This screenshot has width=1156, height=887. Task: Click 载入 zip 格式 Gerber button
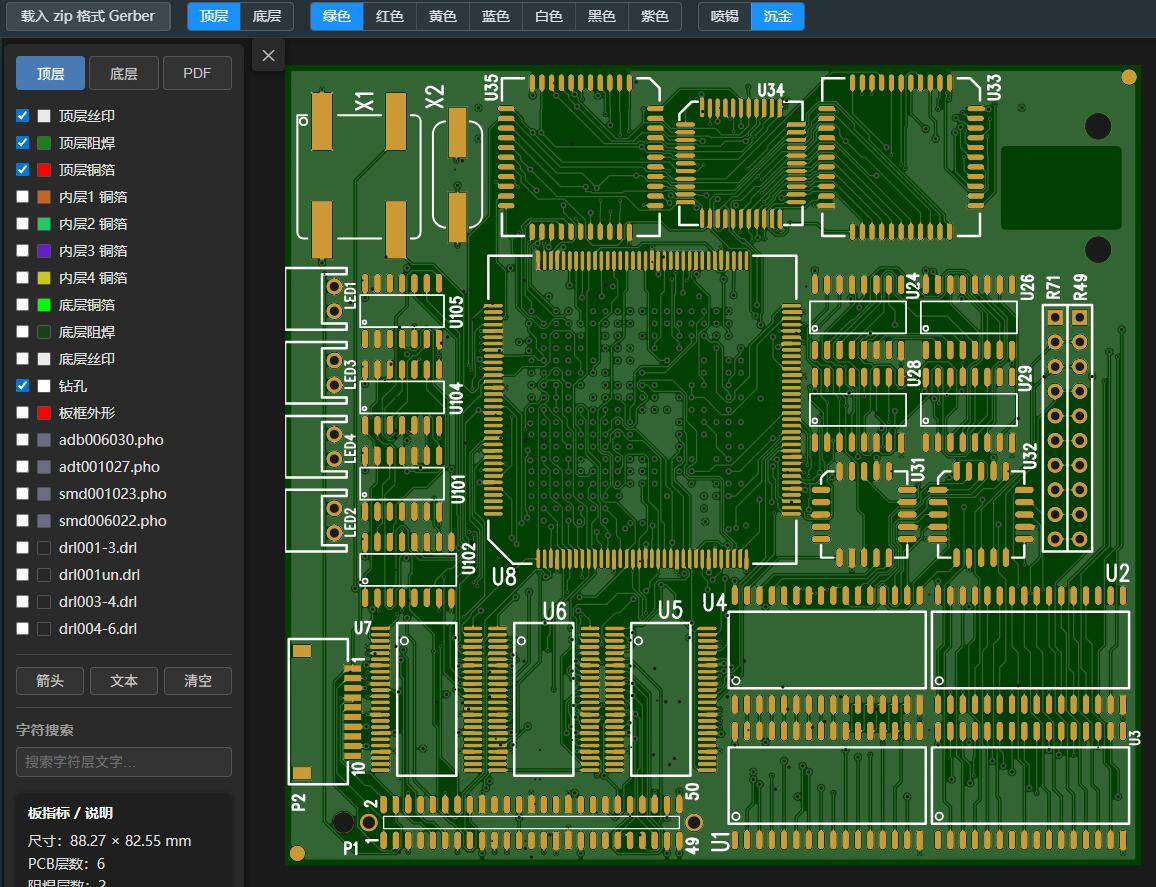(88, 16)
